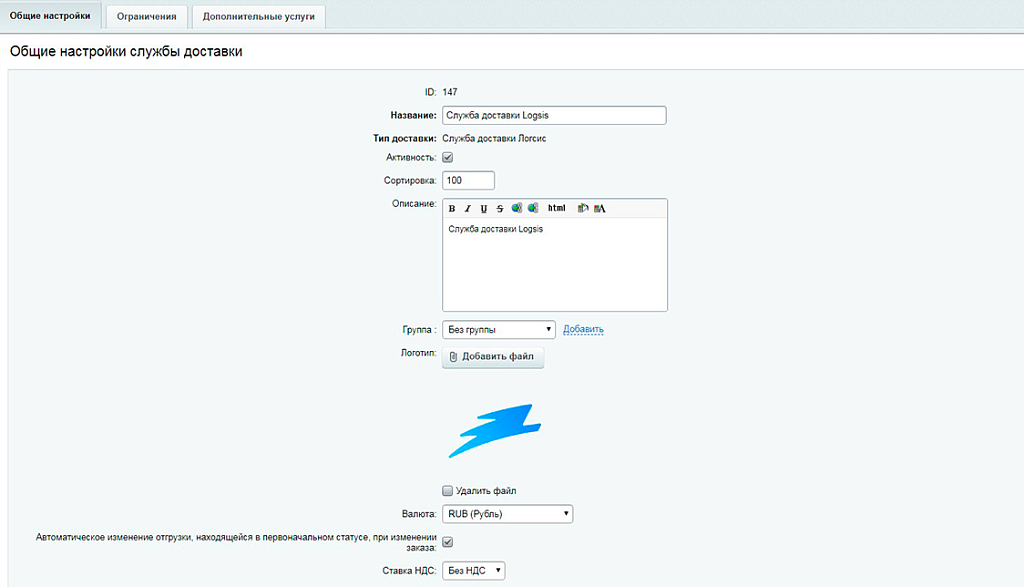Click the Добавить файл button
Viewport: 1024px width, 587px height.
(x=492, y=357)
